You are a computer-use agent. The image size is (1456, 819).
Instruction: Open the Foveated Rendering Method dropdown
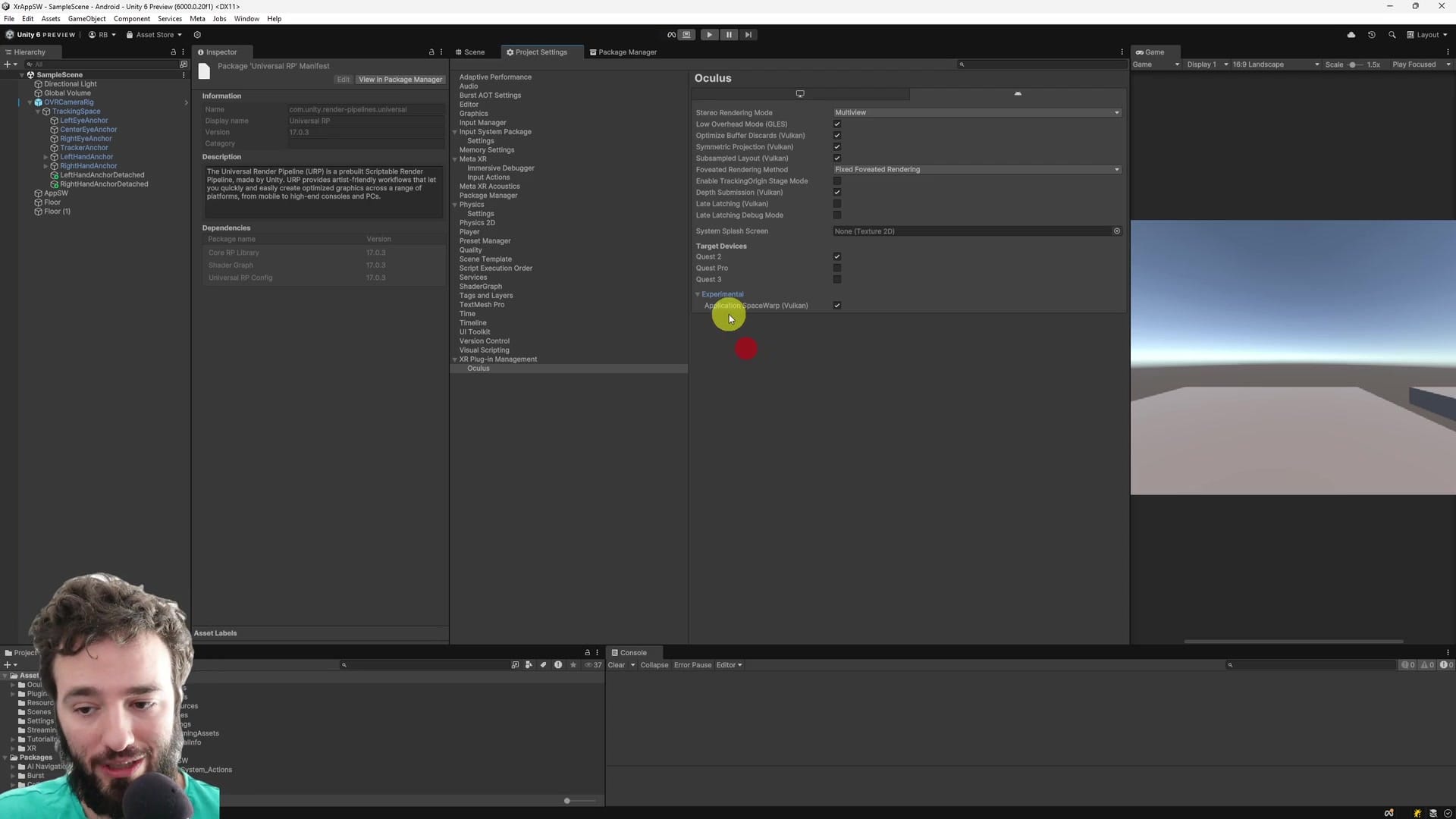(976, 169)
